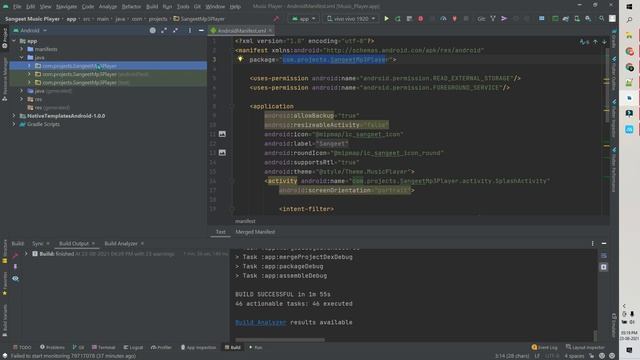Collapse the java folder
The width and height of the screenshot is (640, 360).
(x=22, y=58)
